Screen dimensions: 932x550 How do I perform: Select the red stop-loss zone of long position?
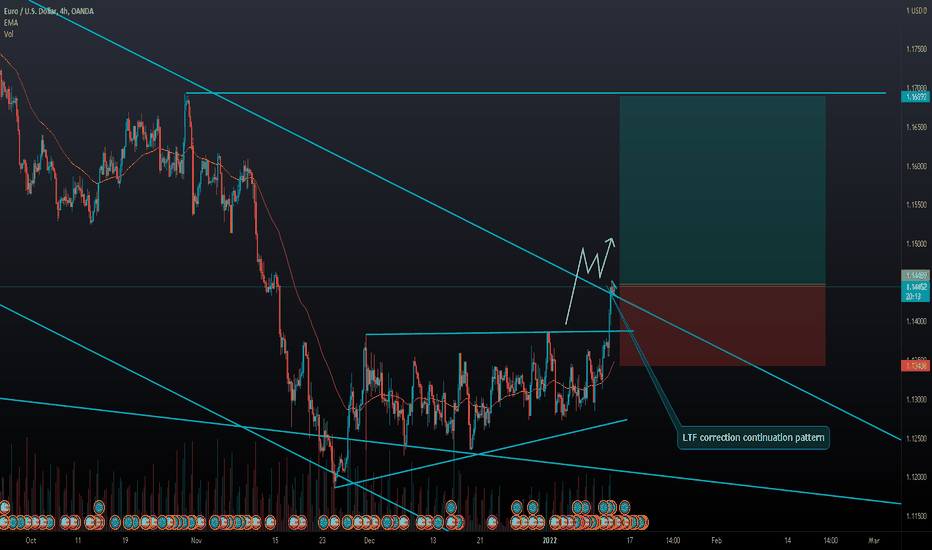pyautogui.click(x=722, y=325)
